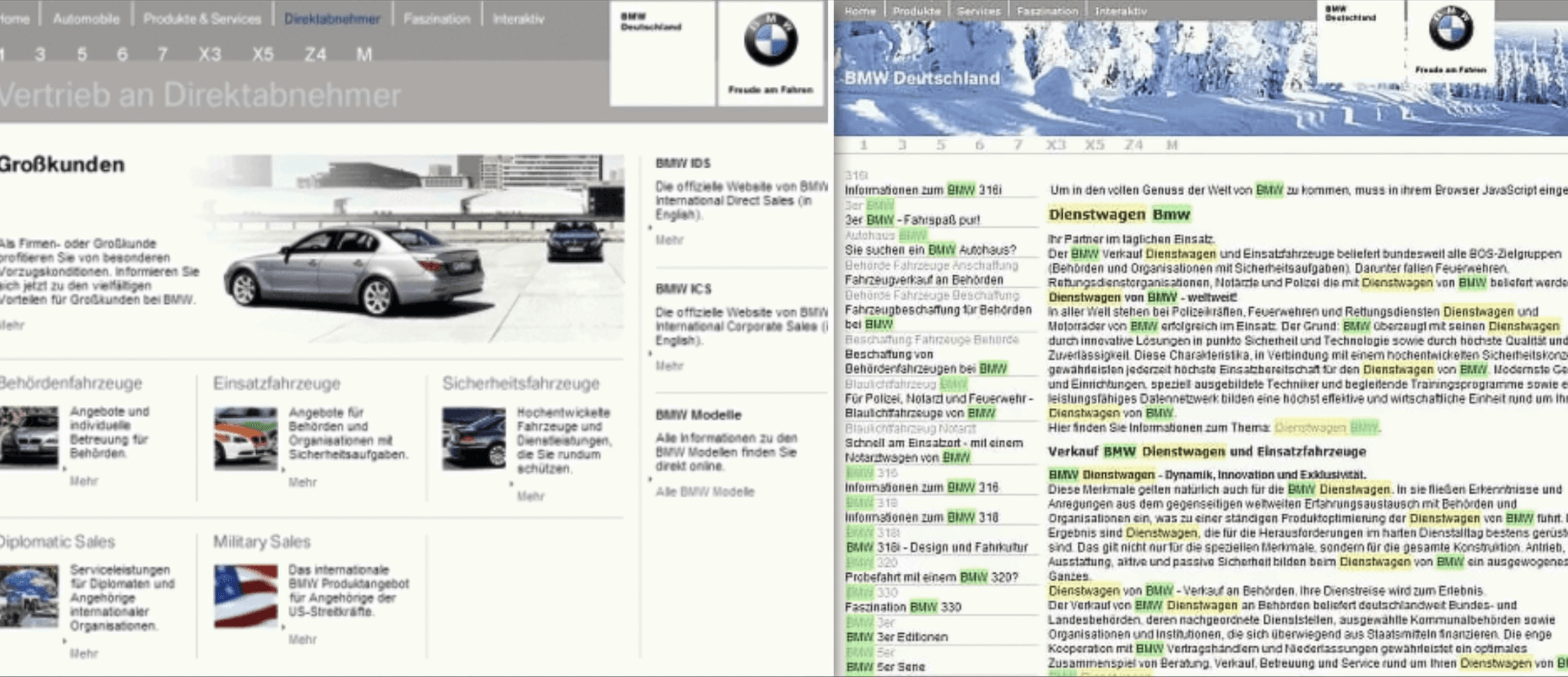Screen dimensions: 1568x677
Task: Select X3 model on left page
Action: click(x=210, y=54)
